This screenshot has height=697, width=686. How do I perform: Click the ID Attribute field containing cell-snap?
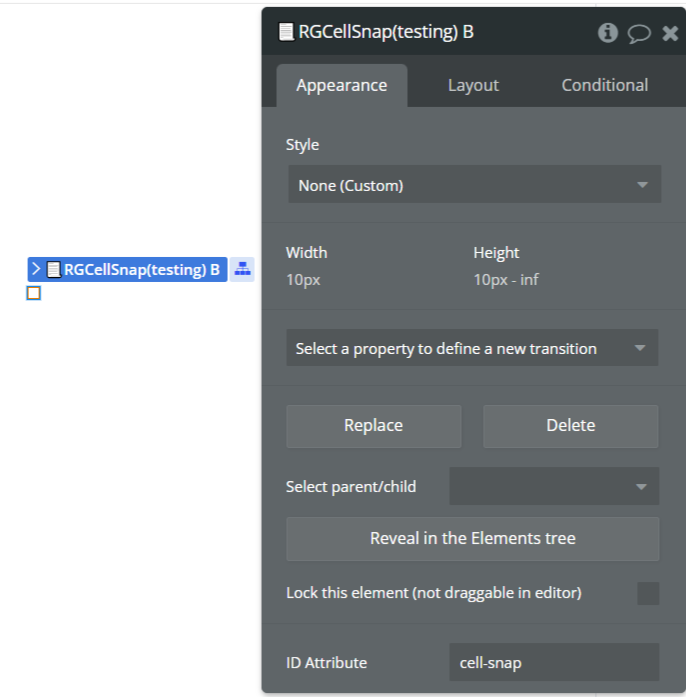pos(553,662)
